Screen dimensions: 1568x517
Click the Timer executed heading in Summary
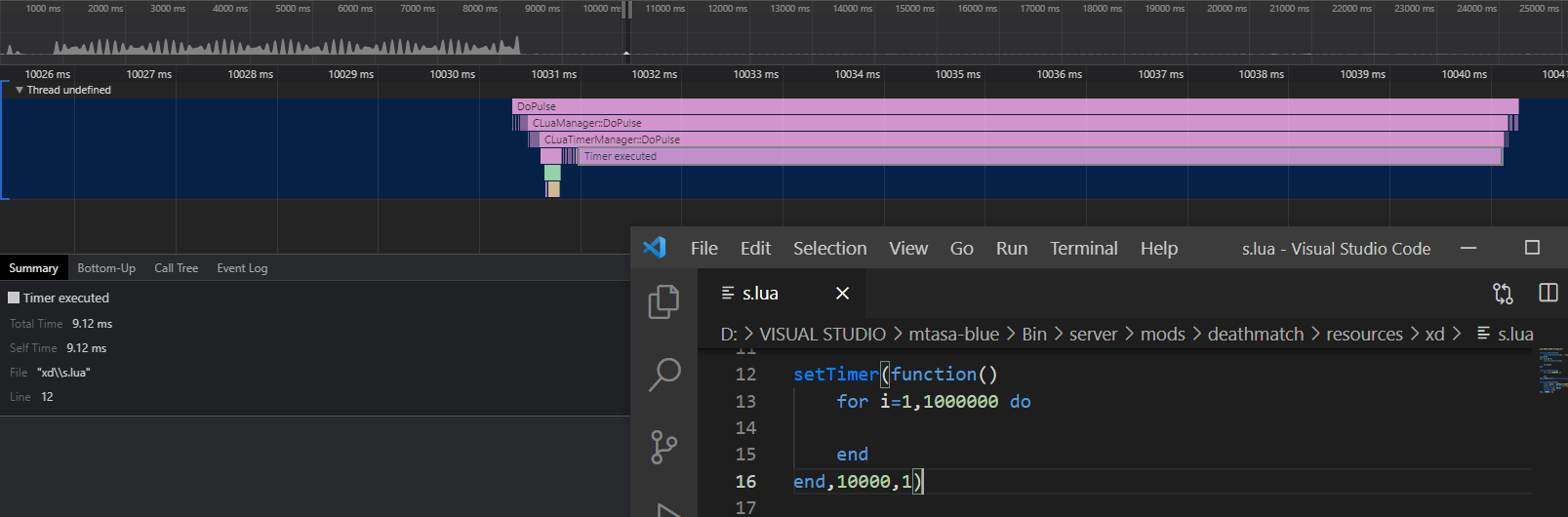[66, 298]
